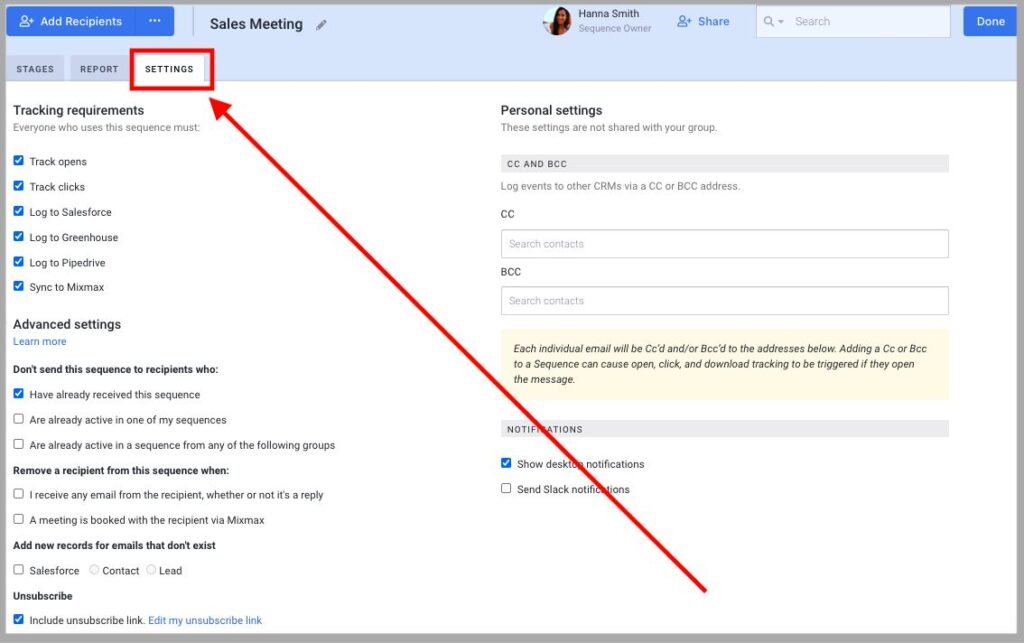Click the Sales Meeting sequence title
This screenshot has height=643, width=1024.
click(256, 24)
